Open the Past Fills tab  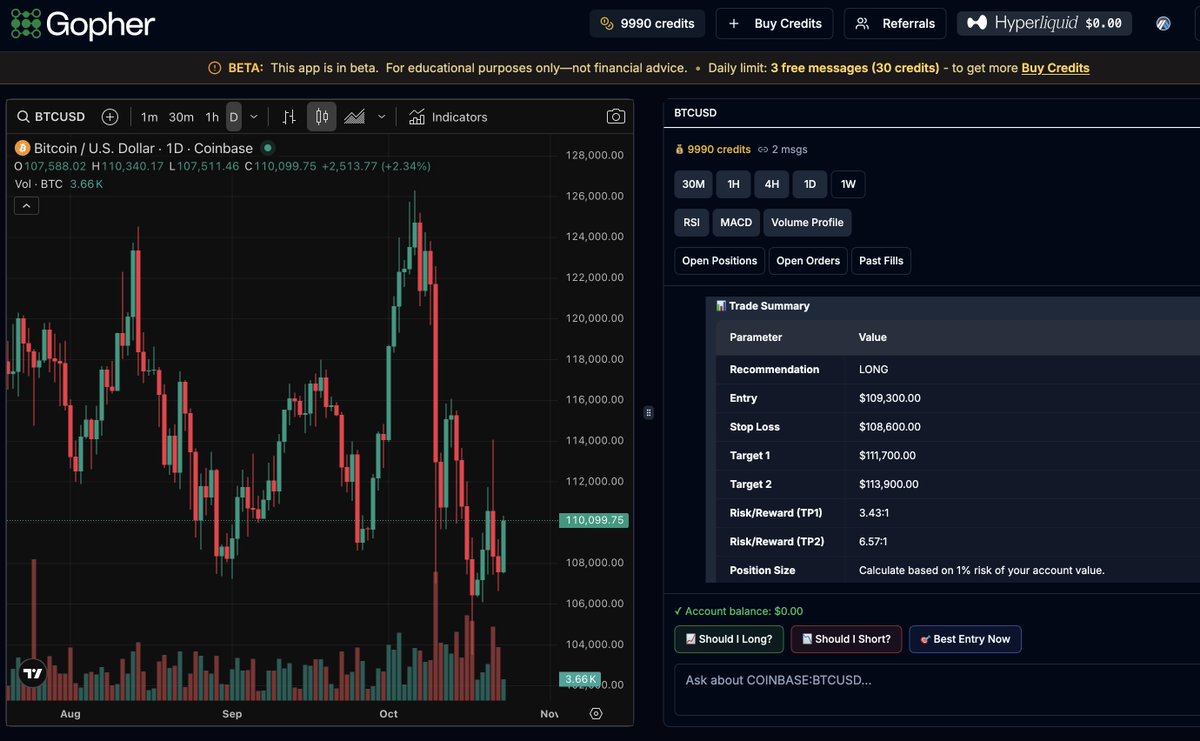point(881,261)
